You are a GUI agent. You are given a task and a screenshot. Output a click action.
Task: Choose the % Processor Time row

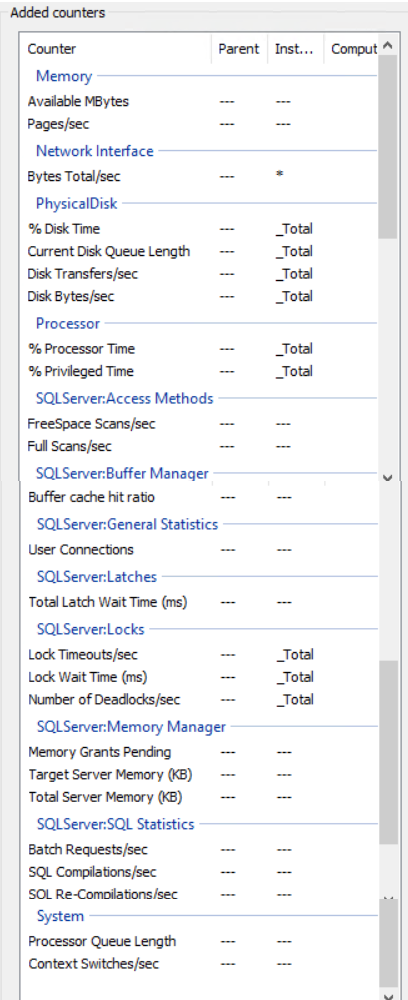click(x=201, y=349)
